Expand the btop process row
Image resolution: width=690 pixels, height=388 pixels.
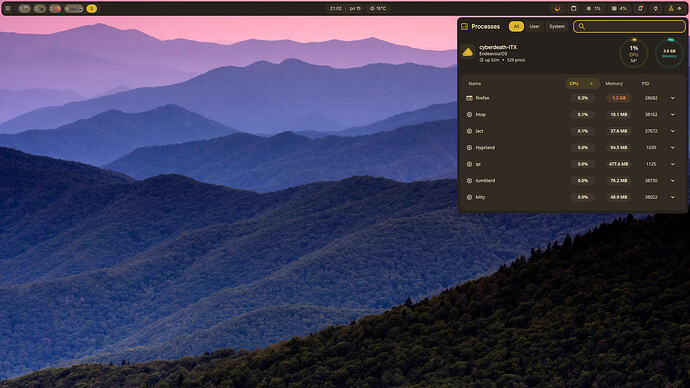pos(672,114)
